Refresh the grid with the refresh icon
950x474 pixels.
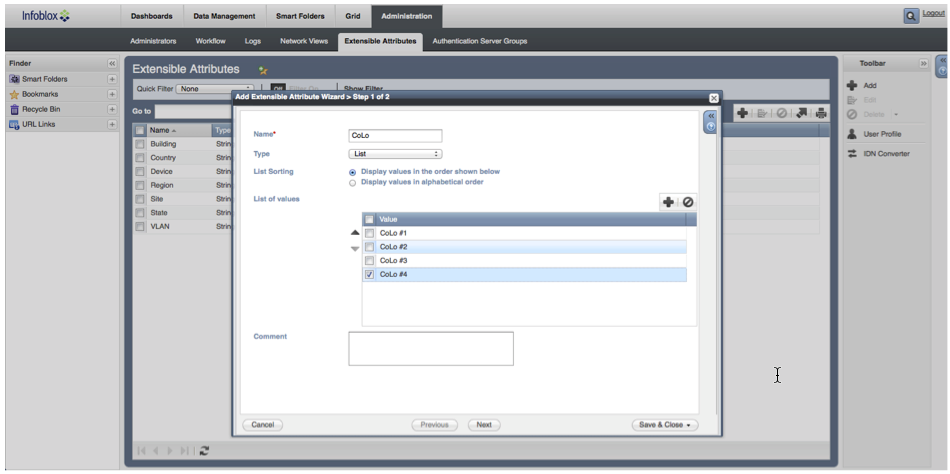coord(204,450)
